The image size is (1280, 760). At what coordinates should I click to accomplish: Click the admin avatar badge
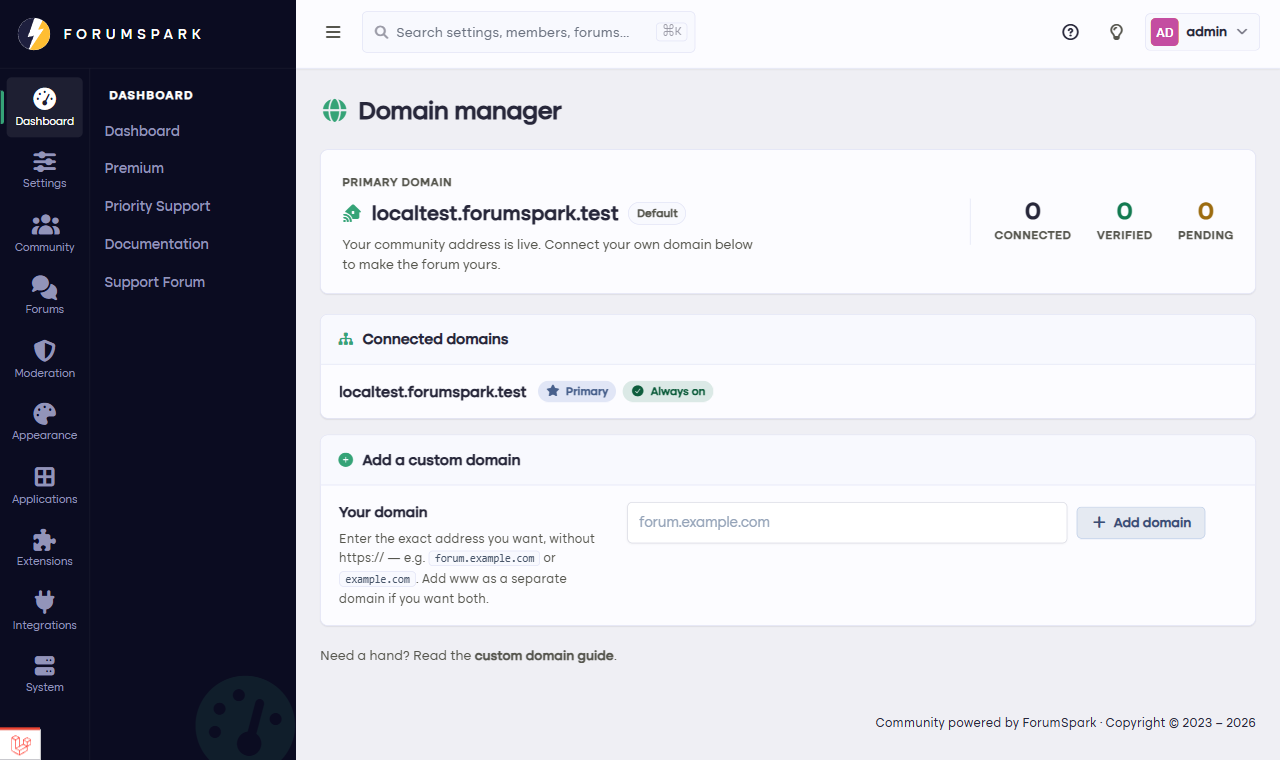[x=1164, y=32]
